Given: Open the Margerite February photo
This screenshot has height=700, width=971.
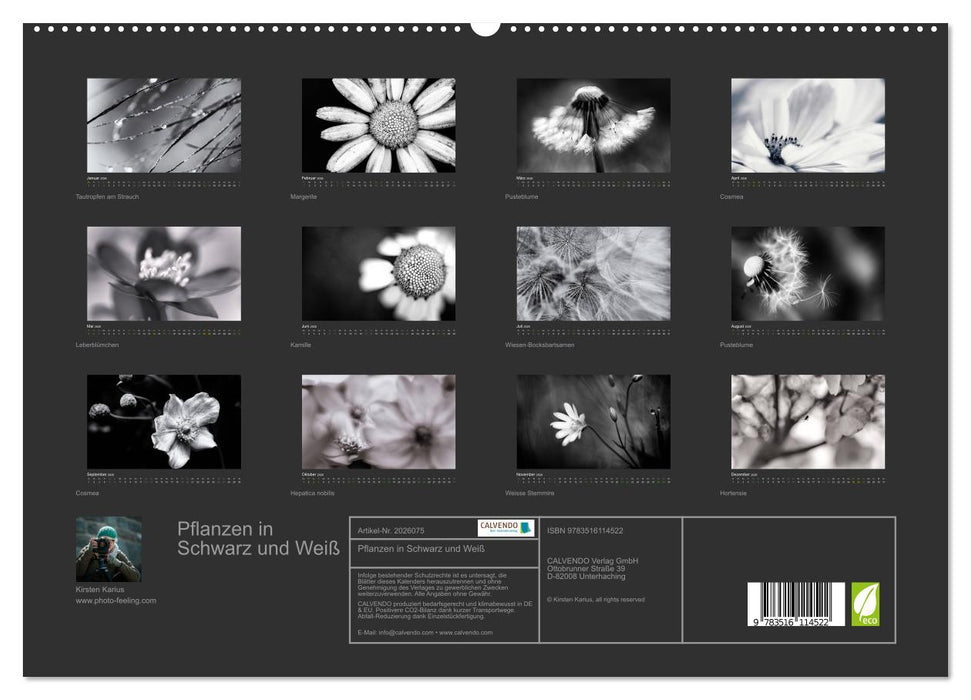Looking at the screenshot, I should point(378,125).
